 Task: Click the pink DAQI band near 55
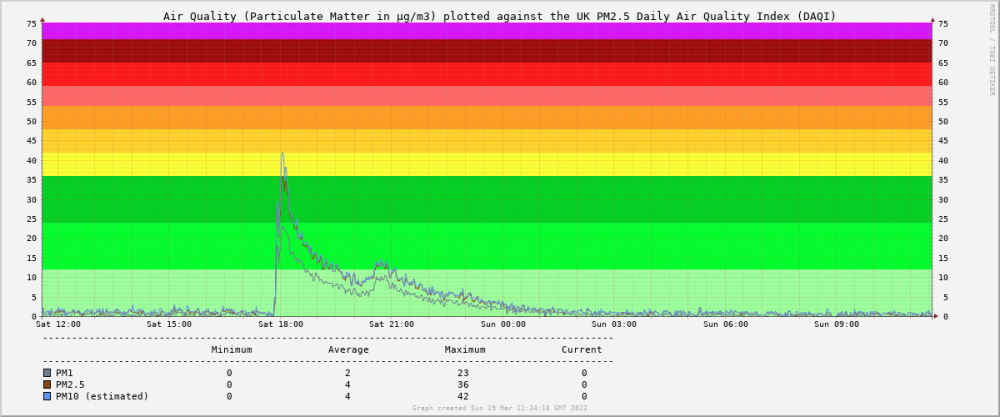coord(487,96)
